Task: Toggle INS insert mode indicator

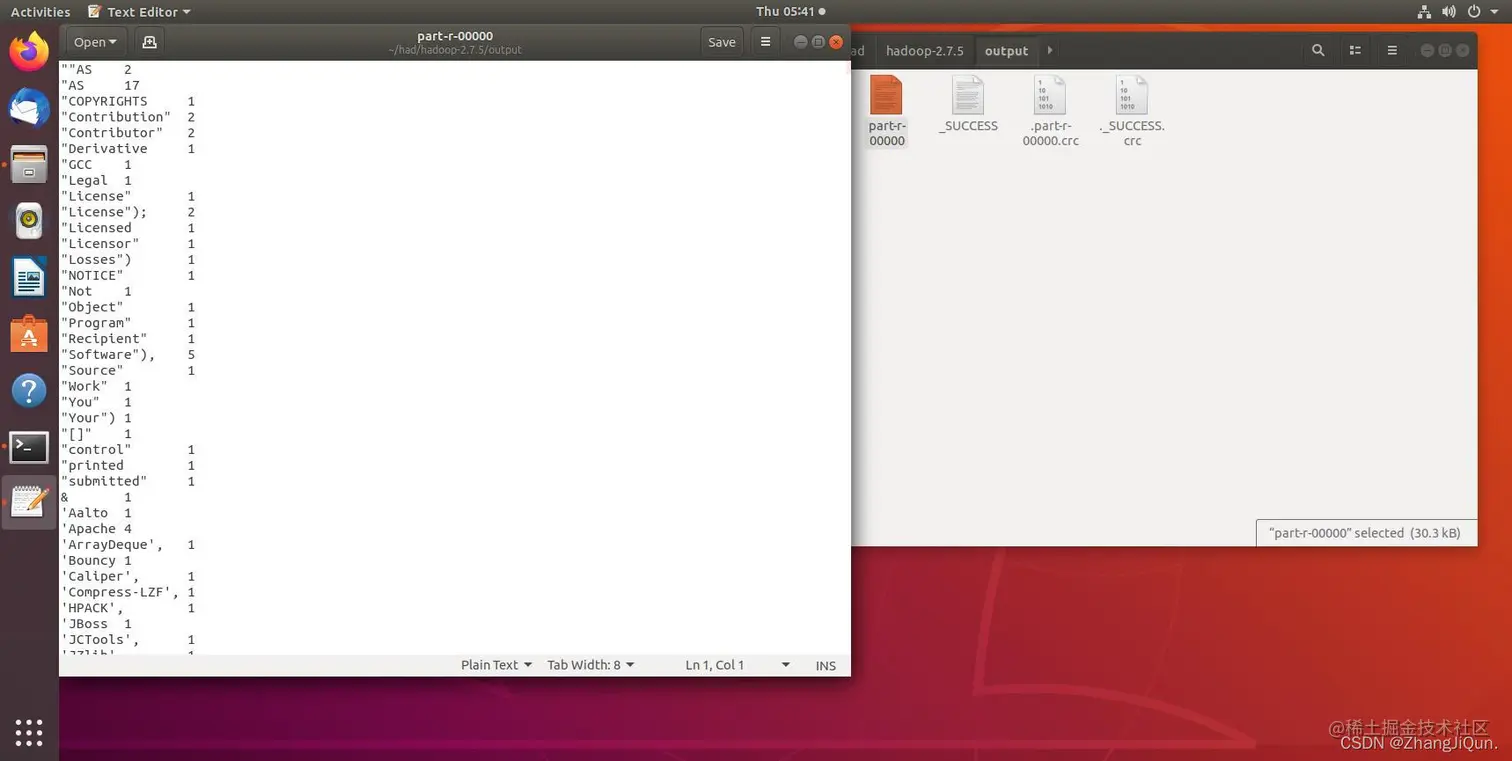Action: pyautogui.click(x=826, y=665)
